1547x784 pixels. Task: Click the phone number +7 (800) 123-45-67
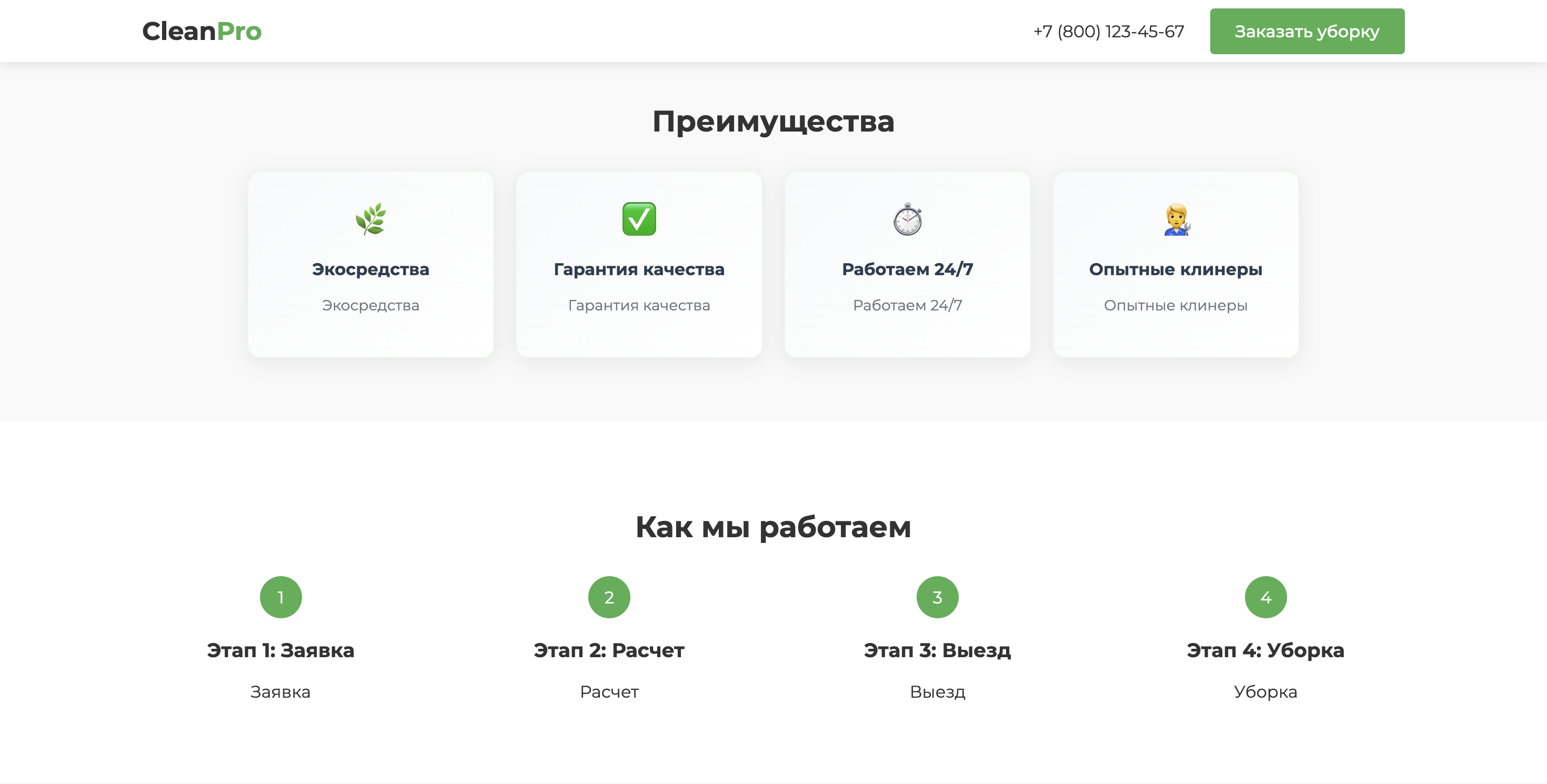1109,31
